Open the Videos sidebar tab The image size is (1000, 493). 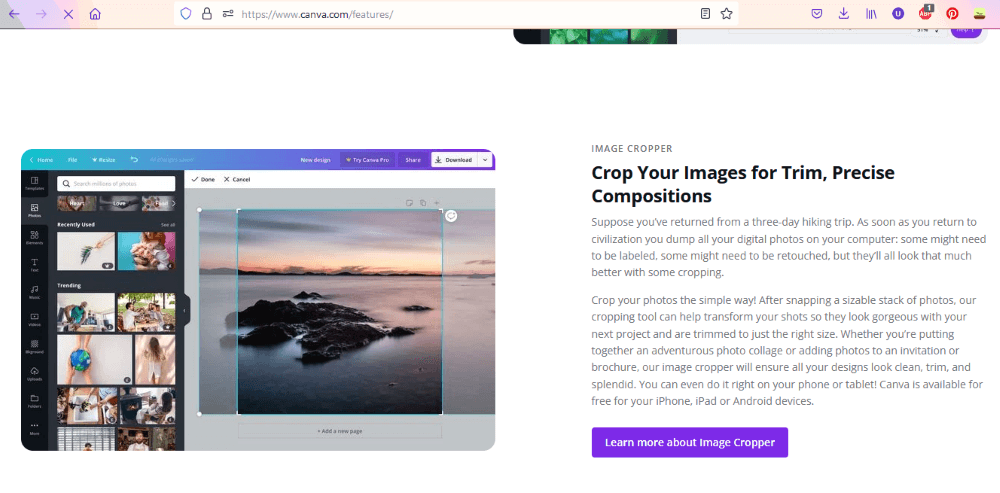34,320
